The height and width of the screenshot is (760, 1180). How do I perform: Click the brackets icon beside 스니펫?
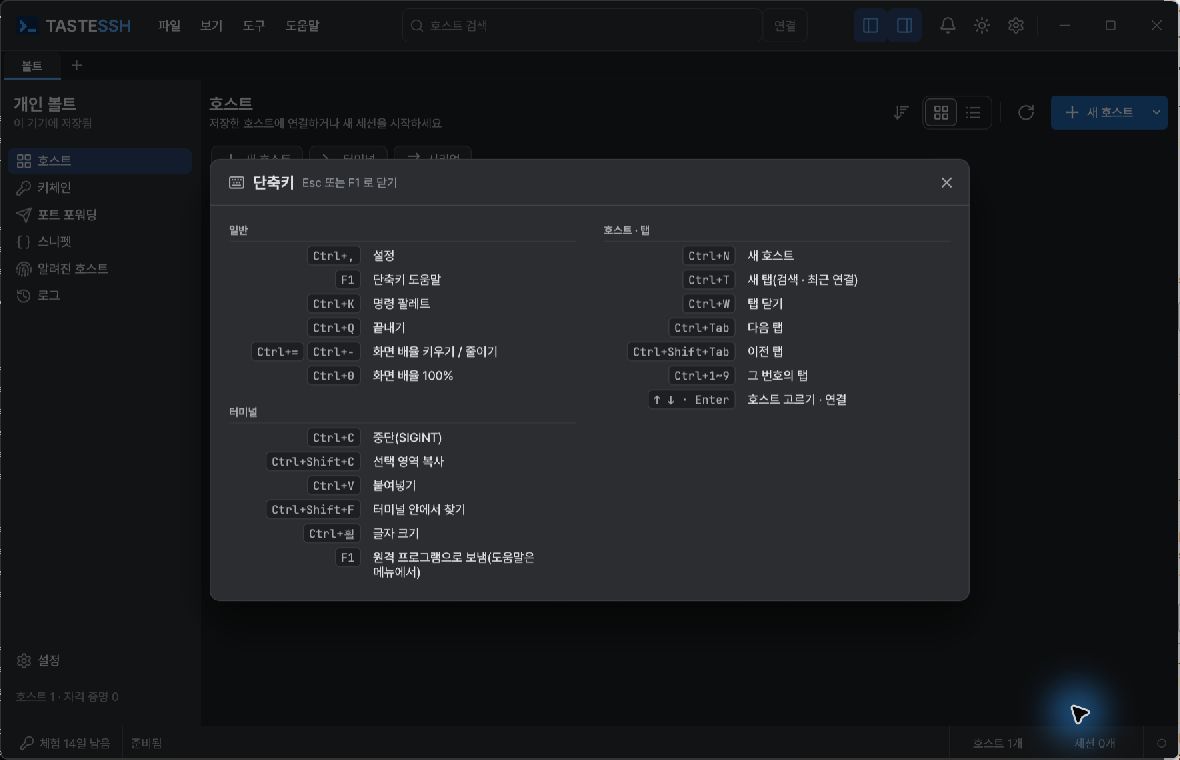click(24, 242)
